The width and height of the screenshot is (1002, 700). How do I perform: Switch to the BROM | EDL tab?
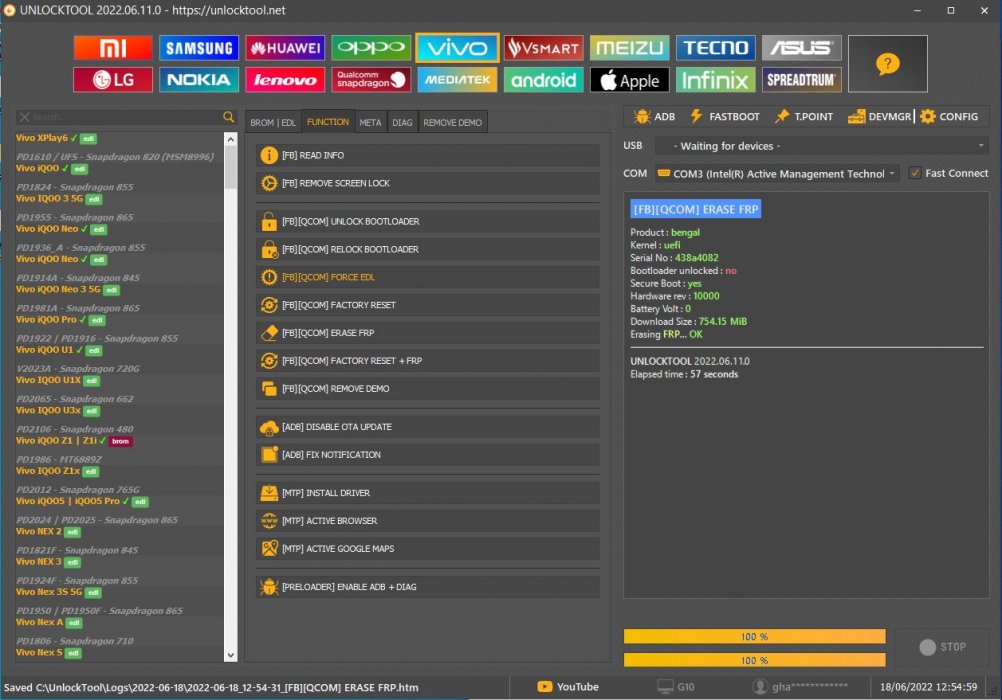tap(273, 123)
